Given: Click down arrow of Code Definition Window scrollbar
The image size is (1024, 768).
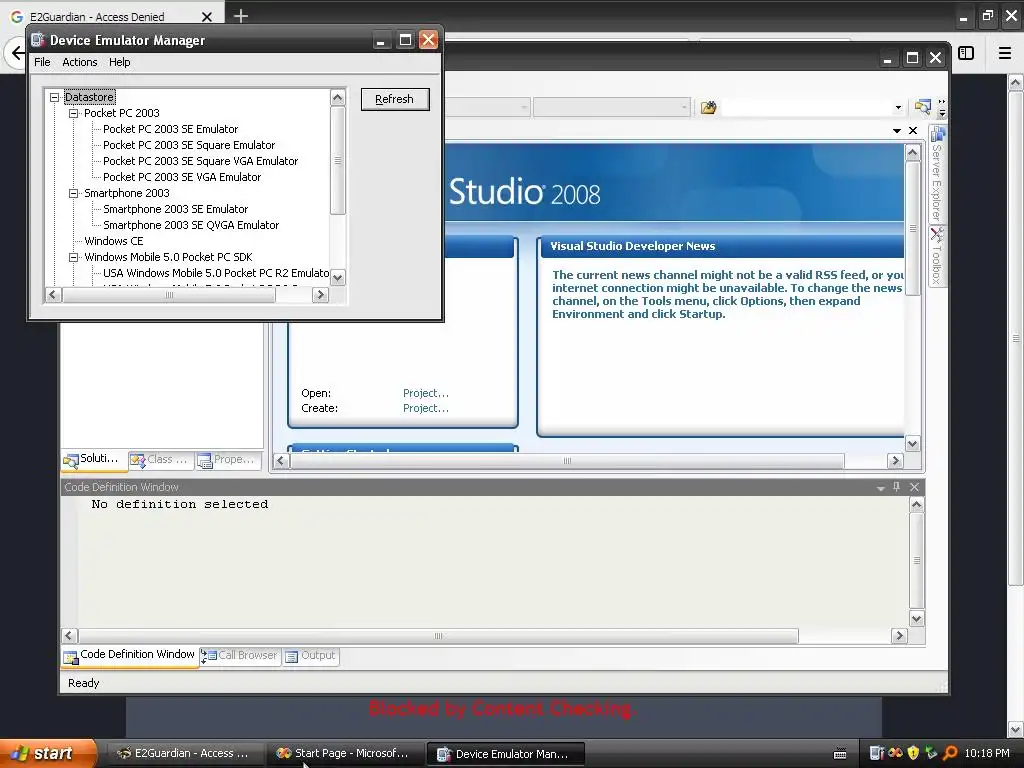Looking at the screenshot, I should point(917,619).
